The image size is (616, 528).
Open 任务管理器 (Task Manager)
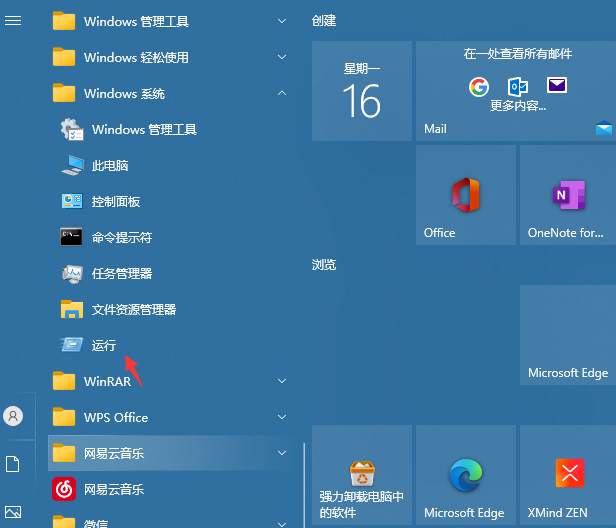tap(120, 273)
